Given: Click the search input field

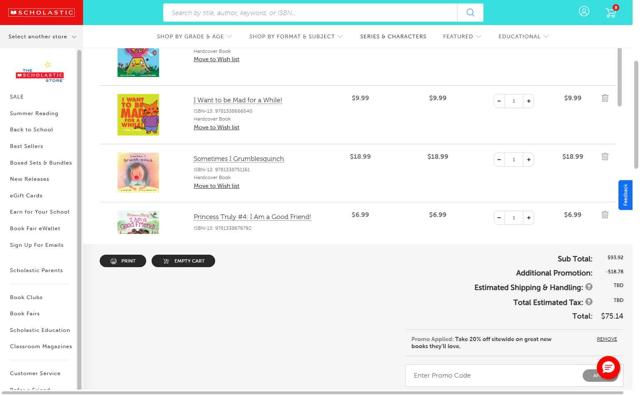Looking at the screenshot, I should pyautogui.click(x=310, y=13).
